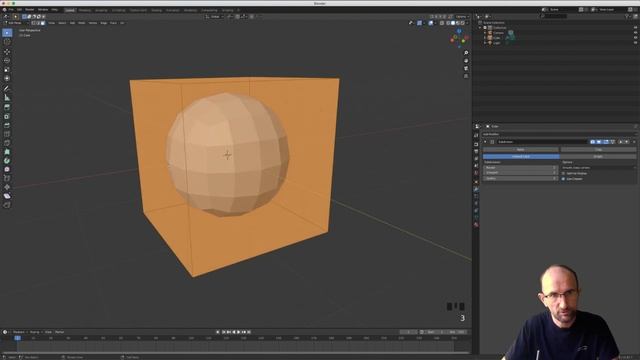Open the File menu

pos(11,9)
